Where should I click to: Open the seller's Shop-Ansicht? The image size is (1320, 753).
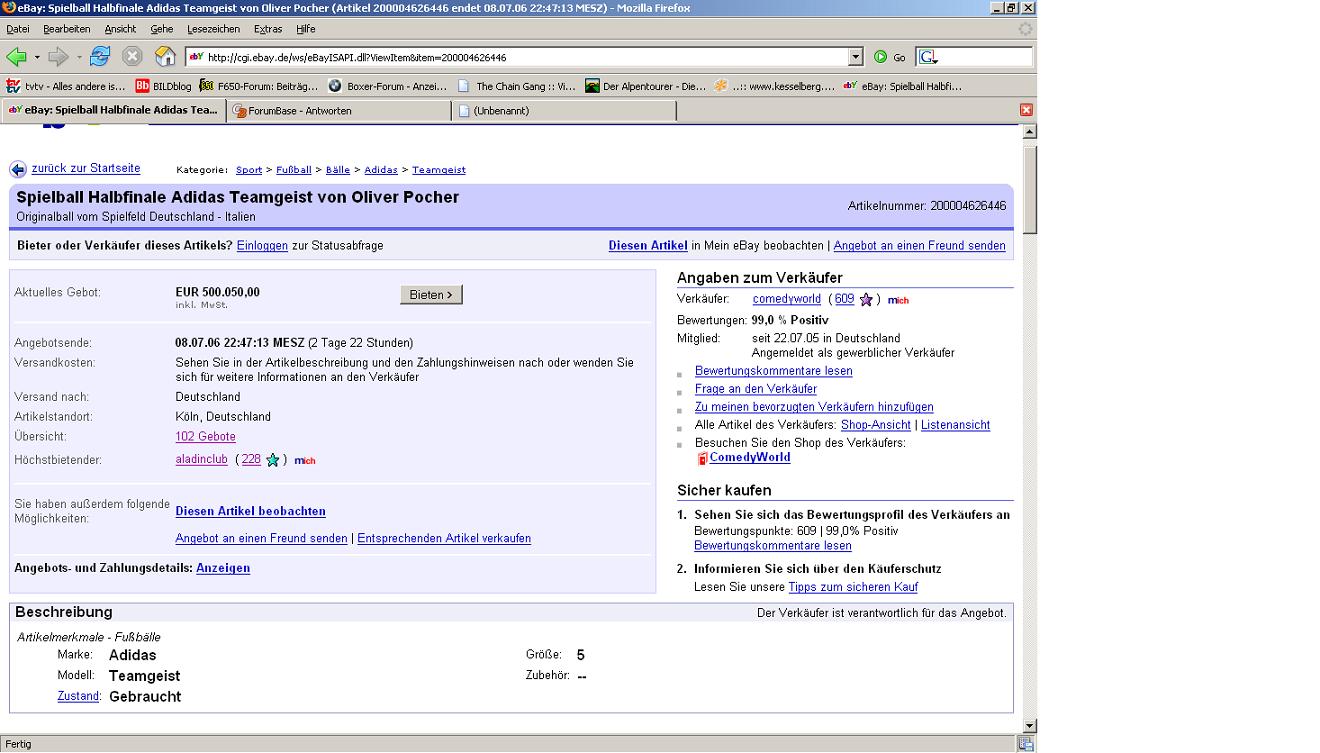click(x=876, y=425)
